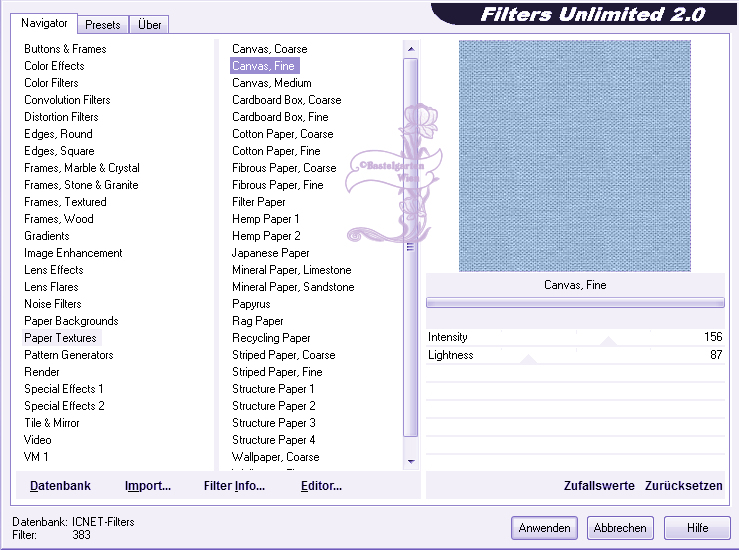This screenshot has height=550, width=739.
Task: Select Fibrous Paper, Coarse filter
Action: (x=284, y=168)
